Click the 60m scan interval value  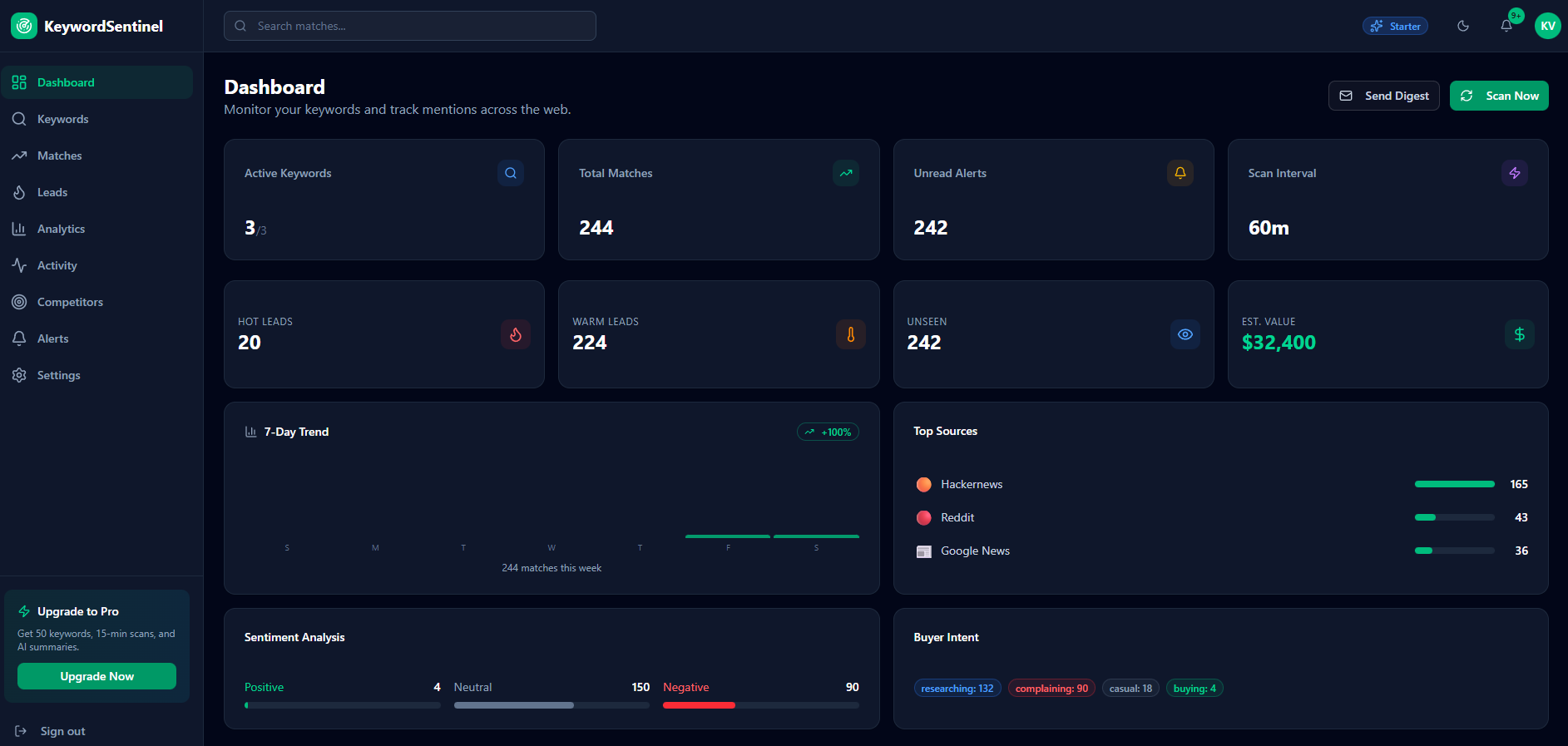[1269, 228]
